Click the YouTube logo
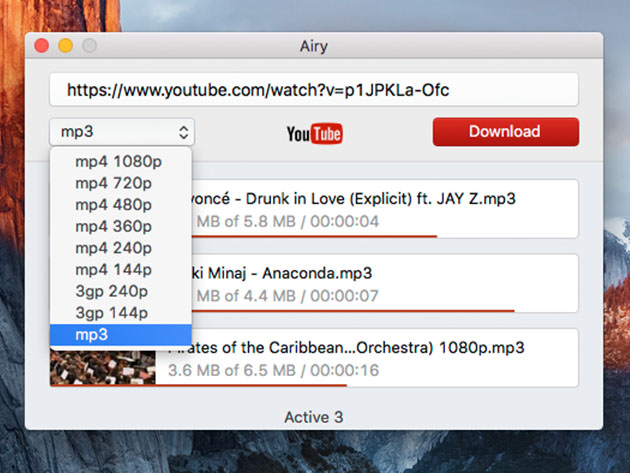The width and height of the screenshot is (630, 473). coord(314,133)
